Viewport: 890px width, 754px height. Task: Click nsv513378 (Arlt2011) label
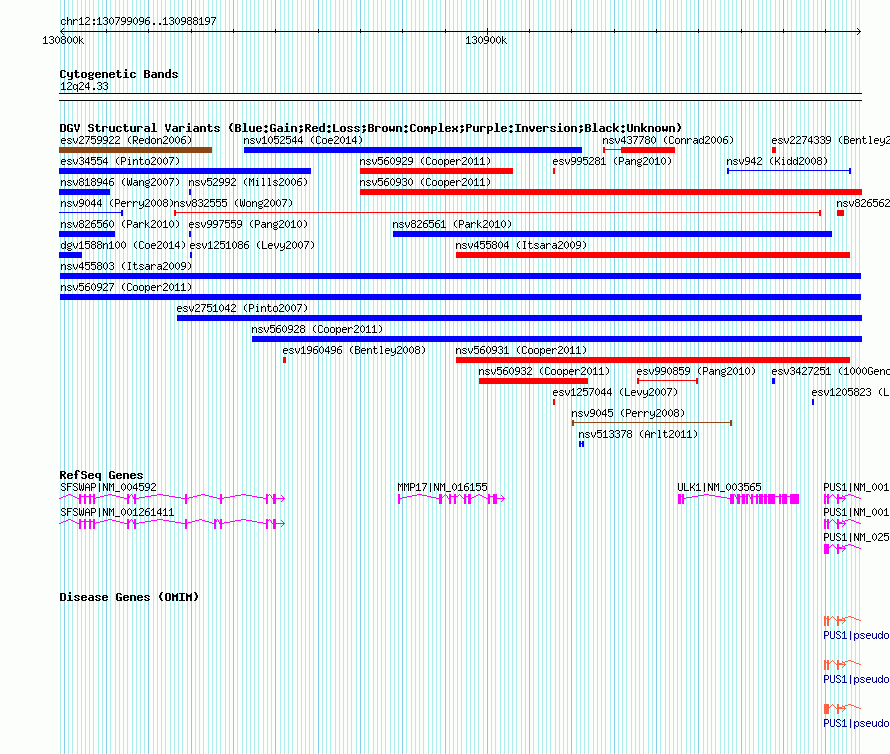[x=638, y=434]
